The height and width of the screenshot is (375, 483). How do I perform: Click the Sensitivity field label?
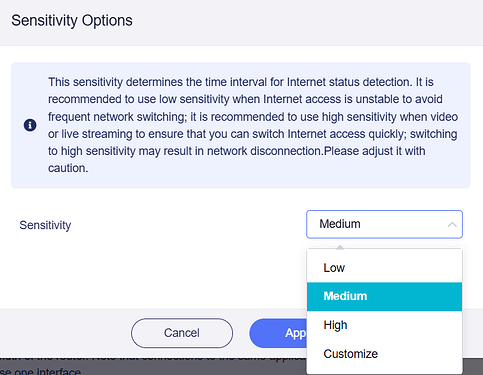click(45, 225)
